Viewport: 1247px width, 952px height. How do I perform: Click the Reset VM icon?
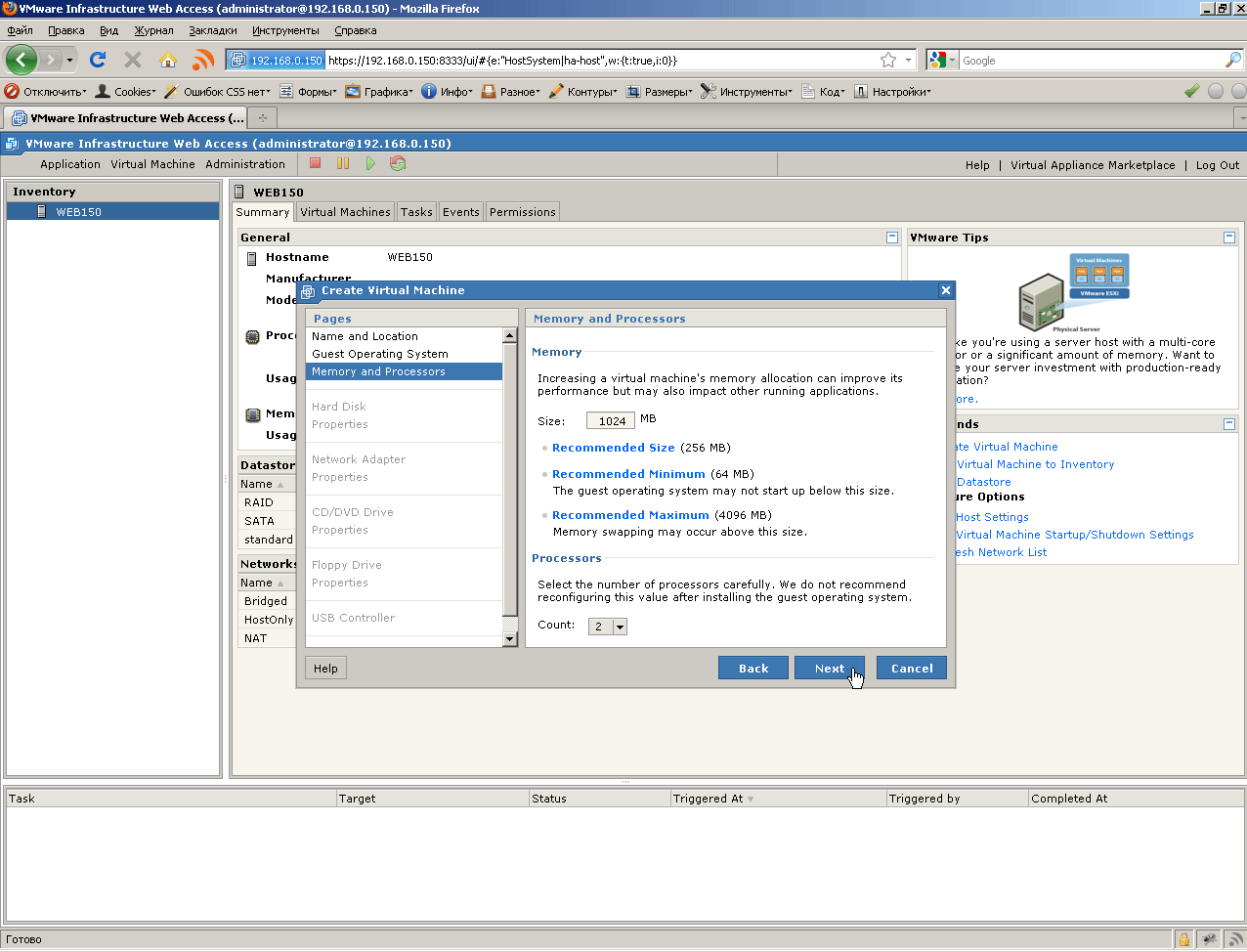398,163
